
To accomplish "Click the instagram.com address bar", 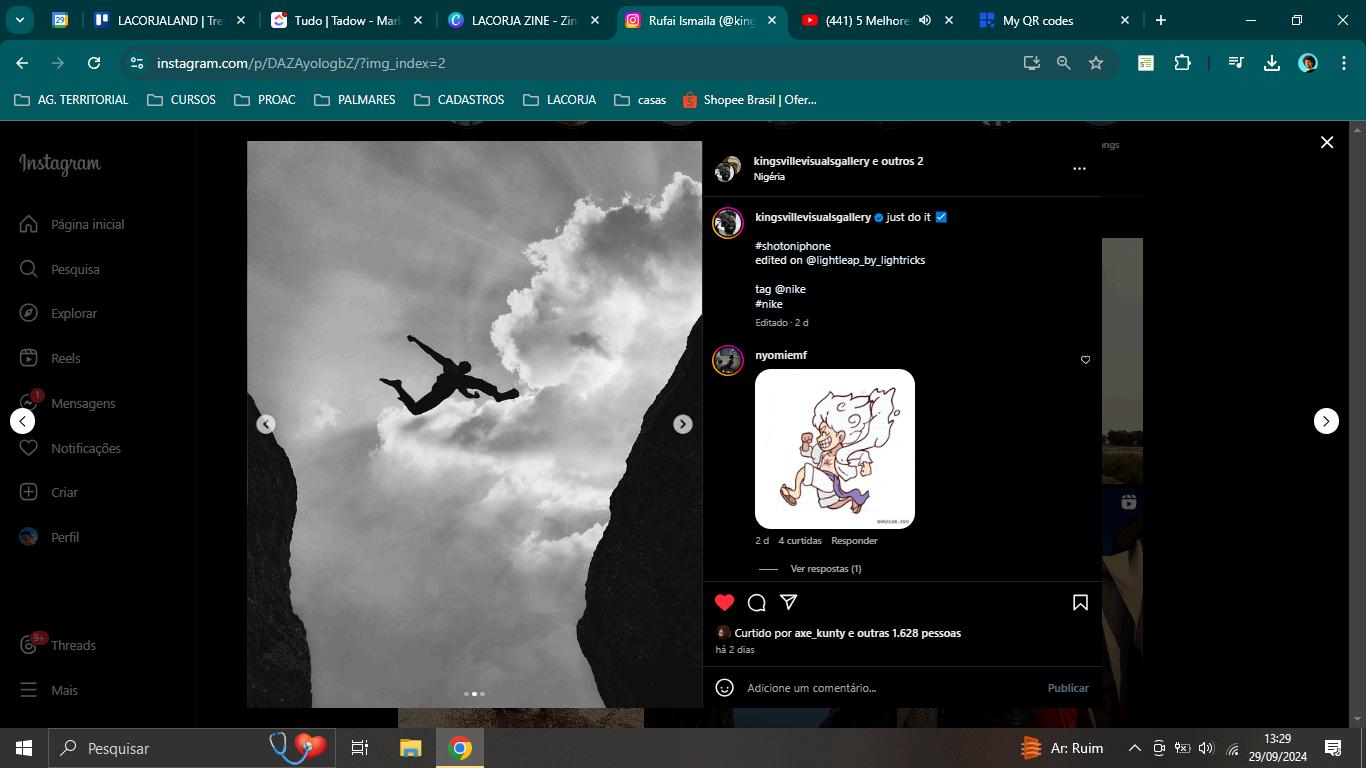I will coord(580,63).
